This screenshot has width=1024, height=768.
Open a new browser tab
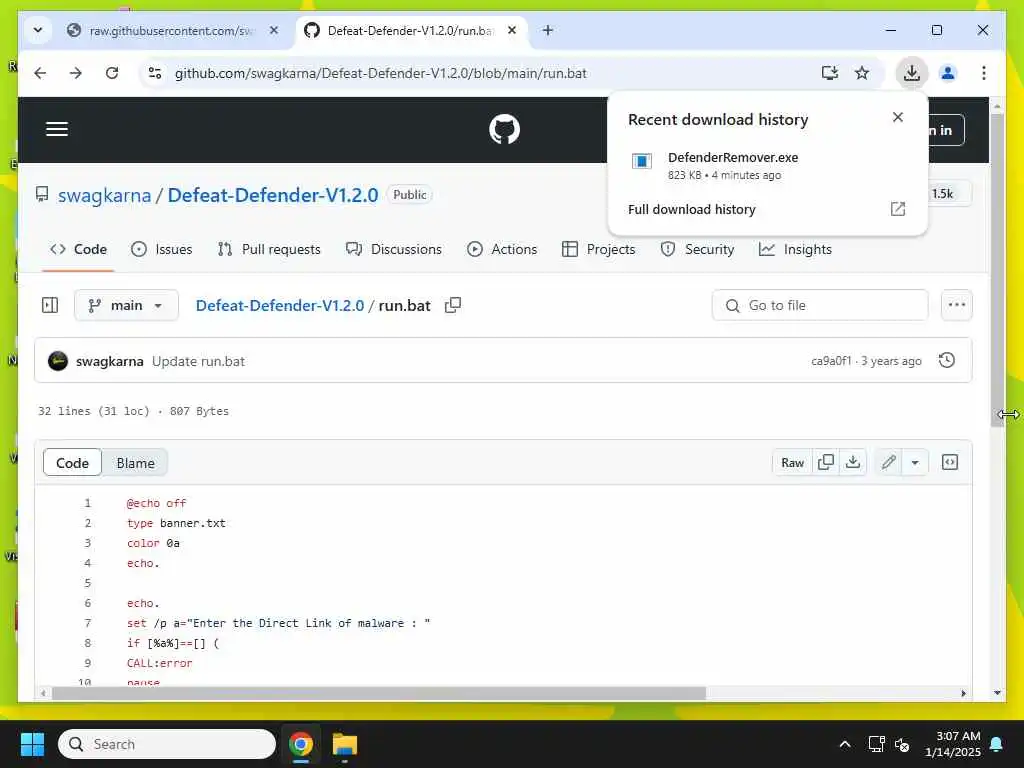click(548, 30)
